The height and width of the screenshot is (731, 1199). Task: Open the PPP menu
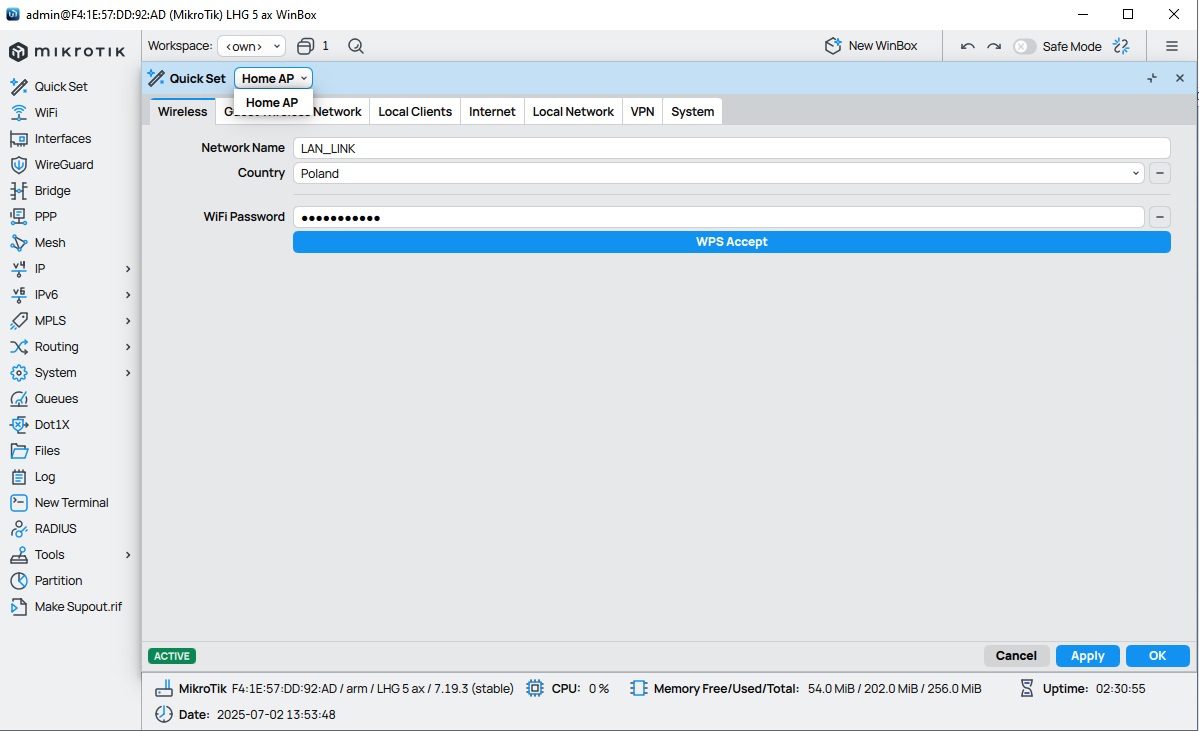click(45, 216)
